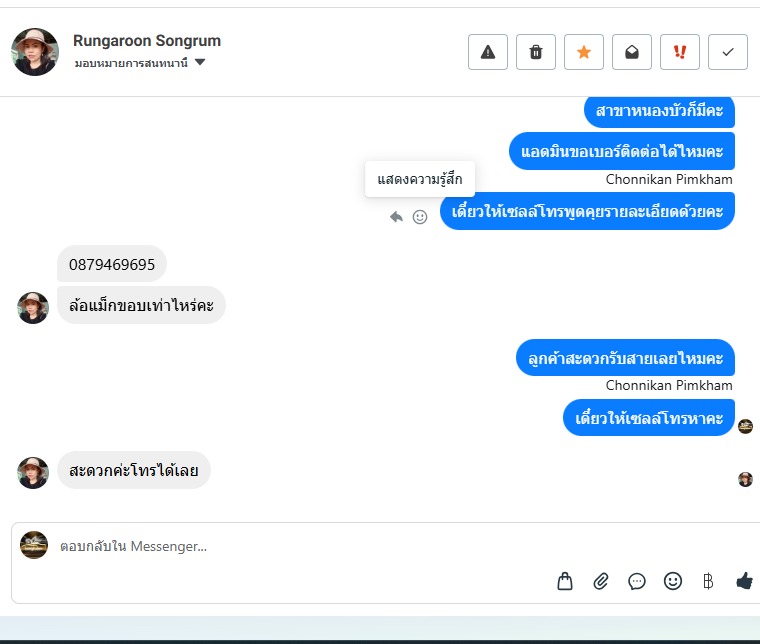Expand the assign conversation dropdown arrow
This screenshot has width=760, height=644.
tap(200, 62)
